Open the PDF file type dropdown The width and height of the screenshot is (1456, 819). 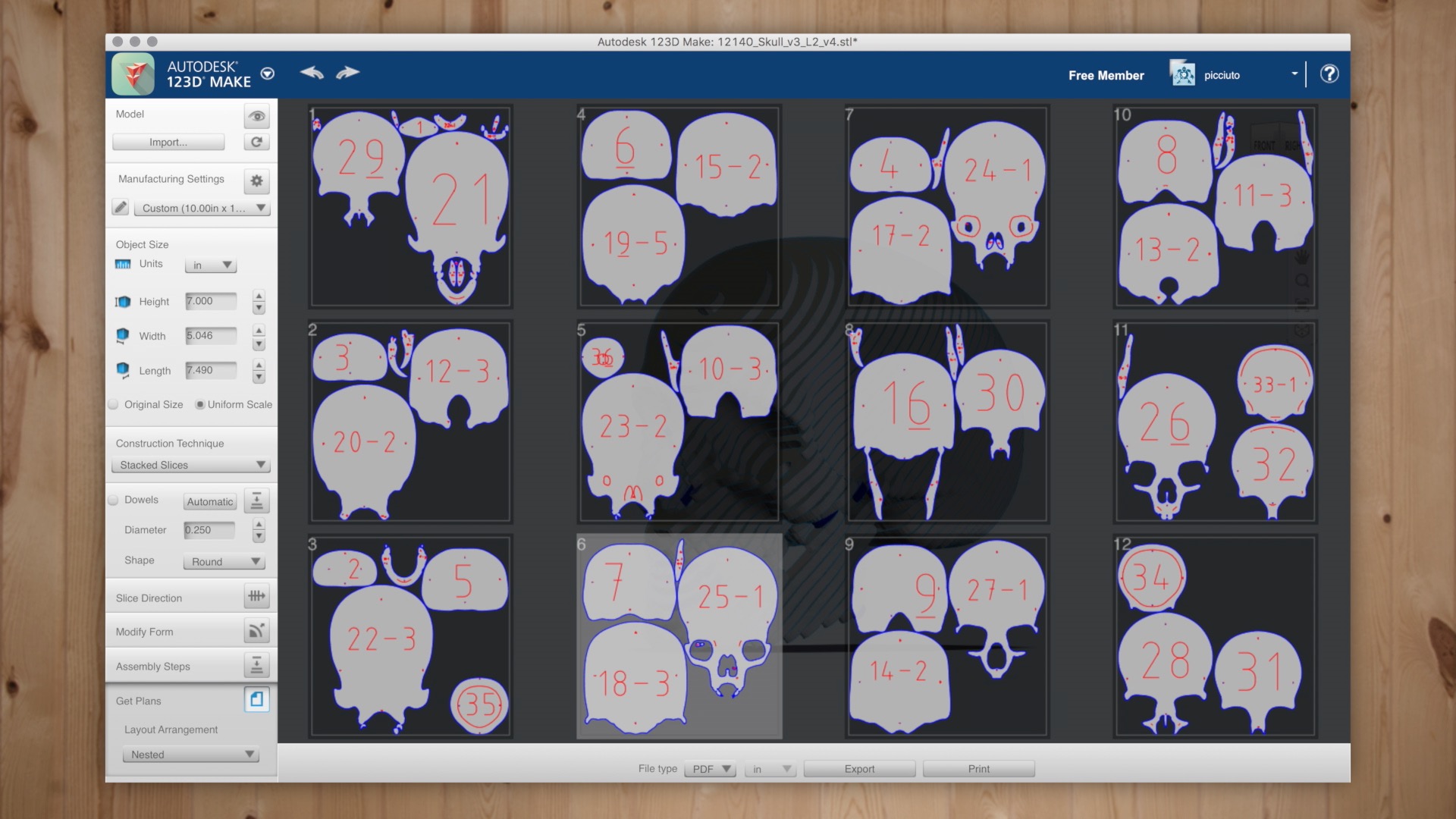click(710, 769)
